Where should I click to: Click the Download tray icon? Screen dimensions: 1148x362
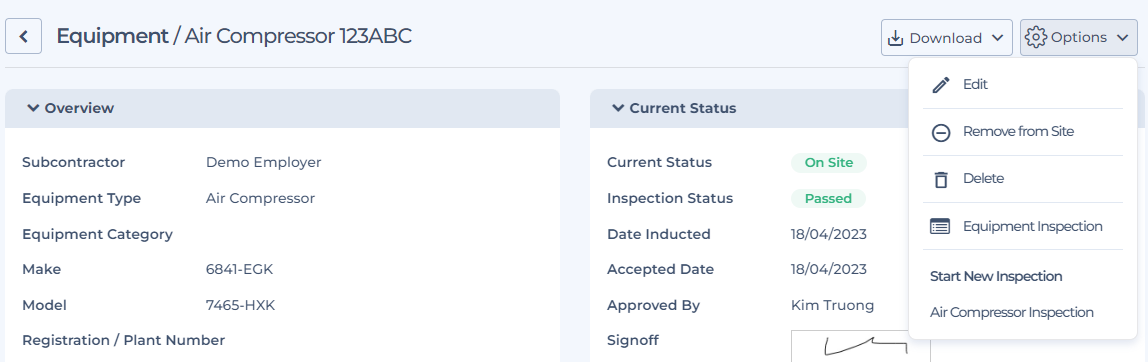pos(895,38)
